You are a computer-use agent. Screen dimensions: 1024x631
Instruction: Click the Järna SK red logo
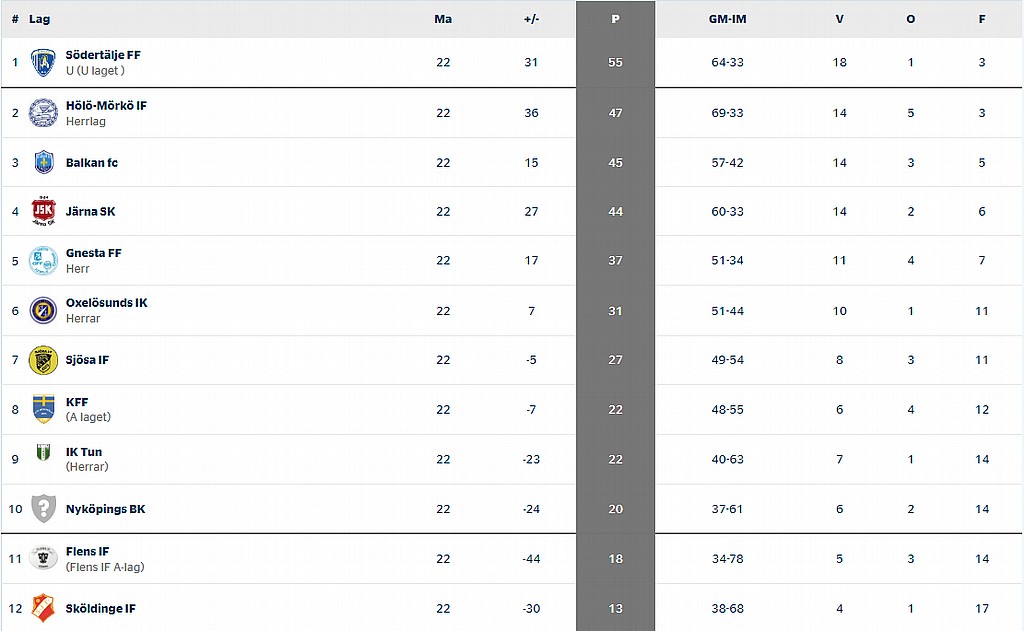(x=43, y=211)
